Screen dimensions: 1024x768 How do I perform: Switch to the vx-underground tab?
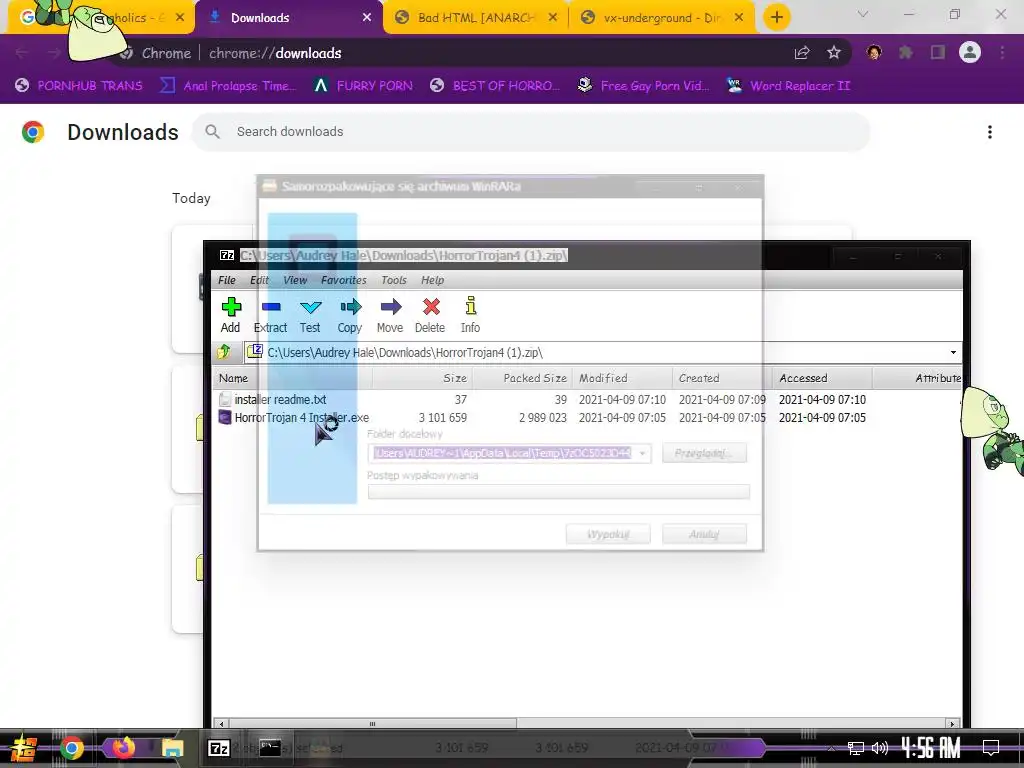(x=661, y=18)
